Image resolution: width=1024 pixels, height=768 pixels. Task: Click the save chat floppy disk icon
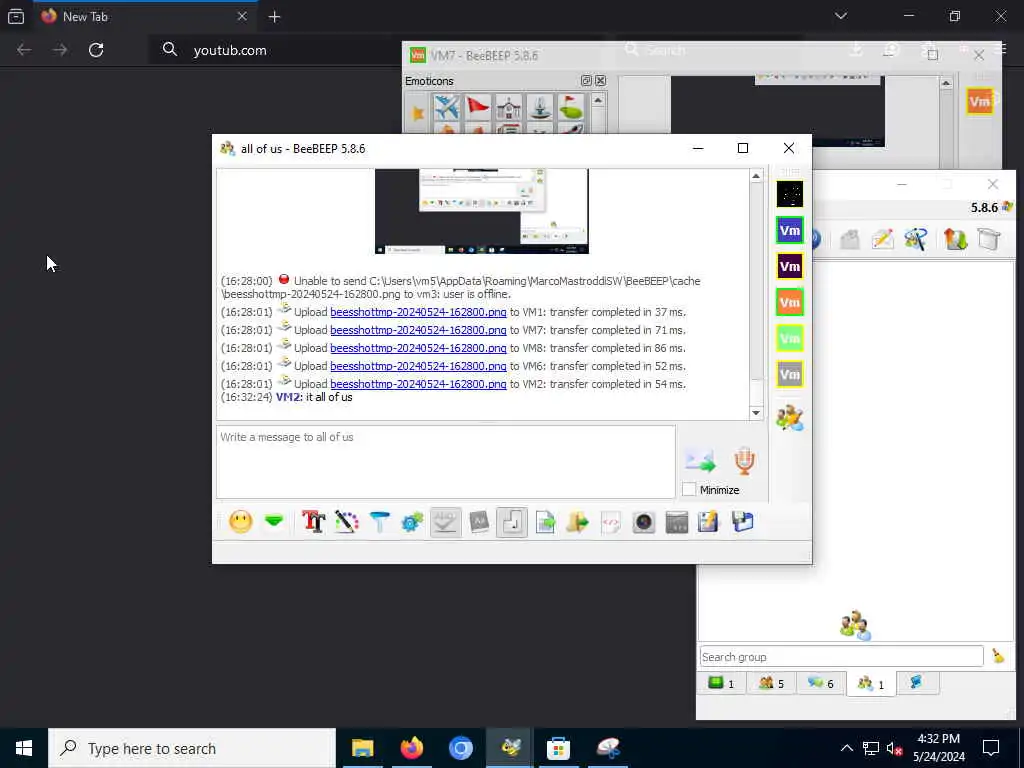tap(743, 522)
